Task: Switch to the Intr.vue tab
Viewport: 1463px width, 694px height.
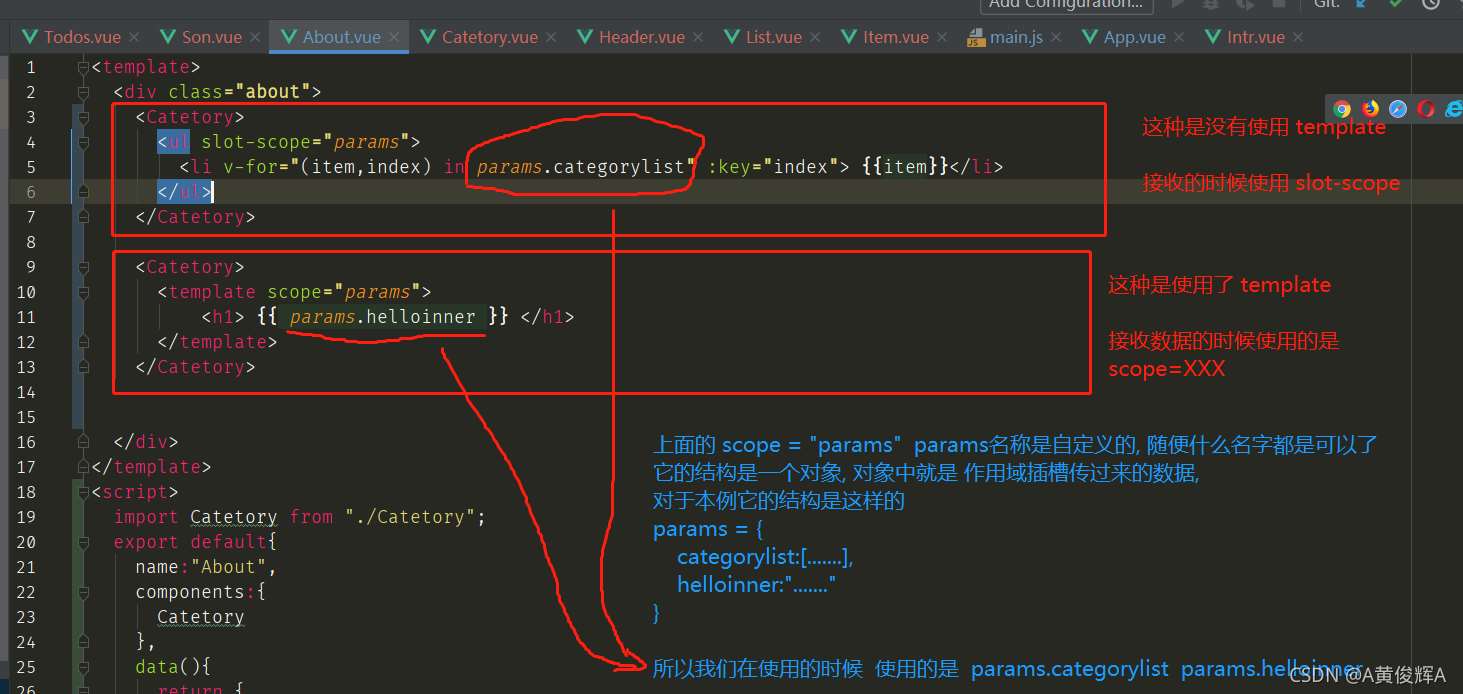Action: click(1256, 37)
